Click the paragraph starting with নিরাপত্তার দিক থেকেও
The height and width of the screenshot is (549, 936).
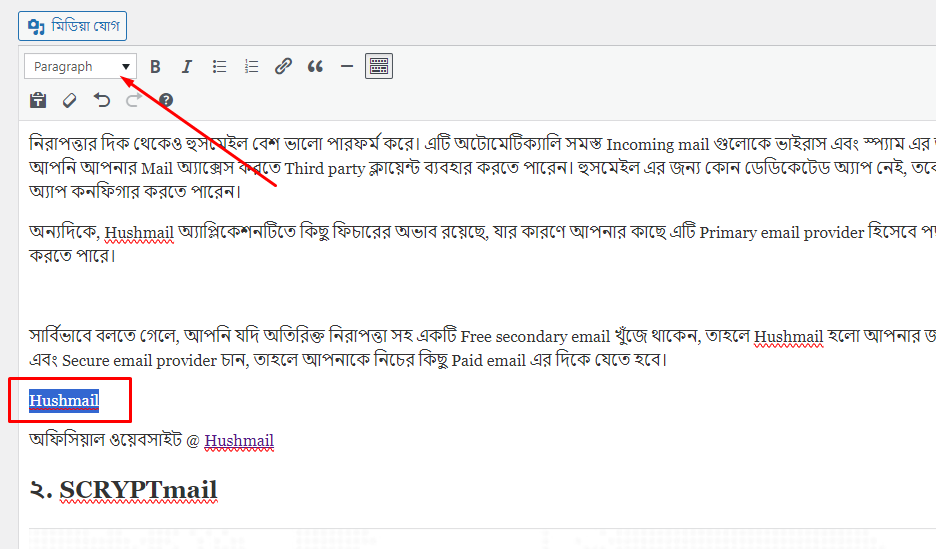pos(482,168)
